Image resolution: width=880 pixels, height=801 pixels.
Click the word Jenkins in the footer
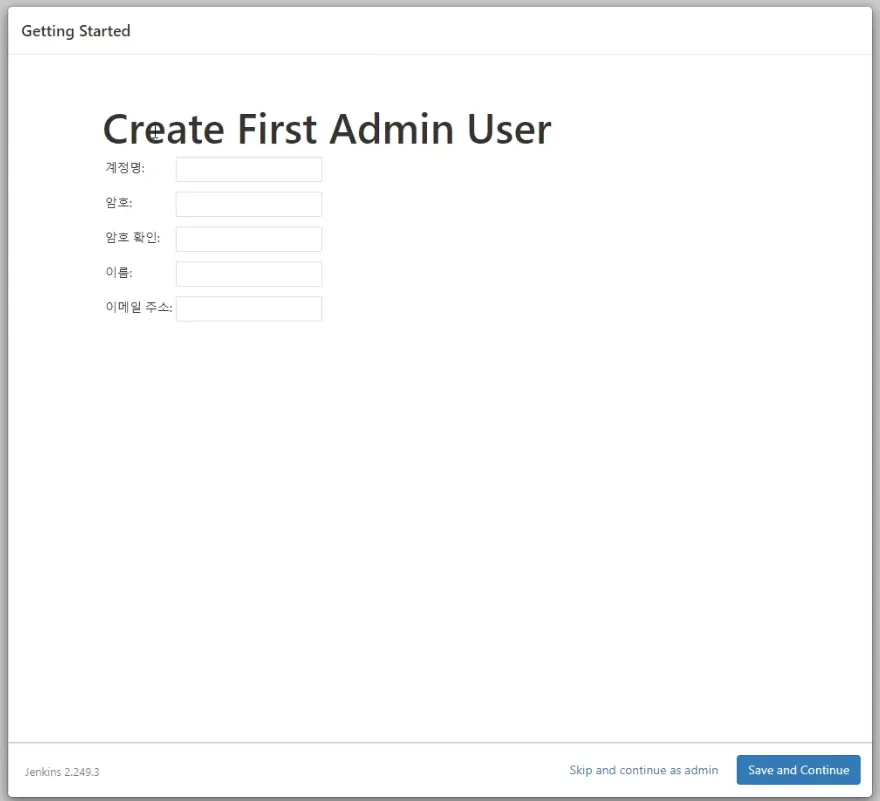43,772
